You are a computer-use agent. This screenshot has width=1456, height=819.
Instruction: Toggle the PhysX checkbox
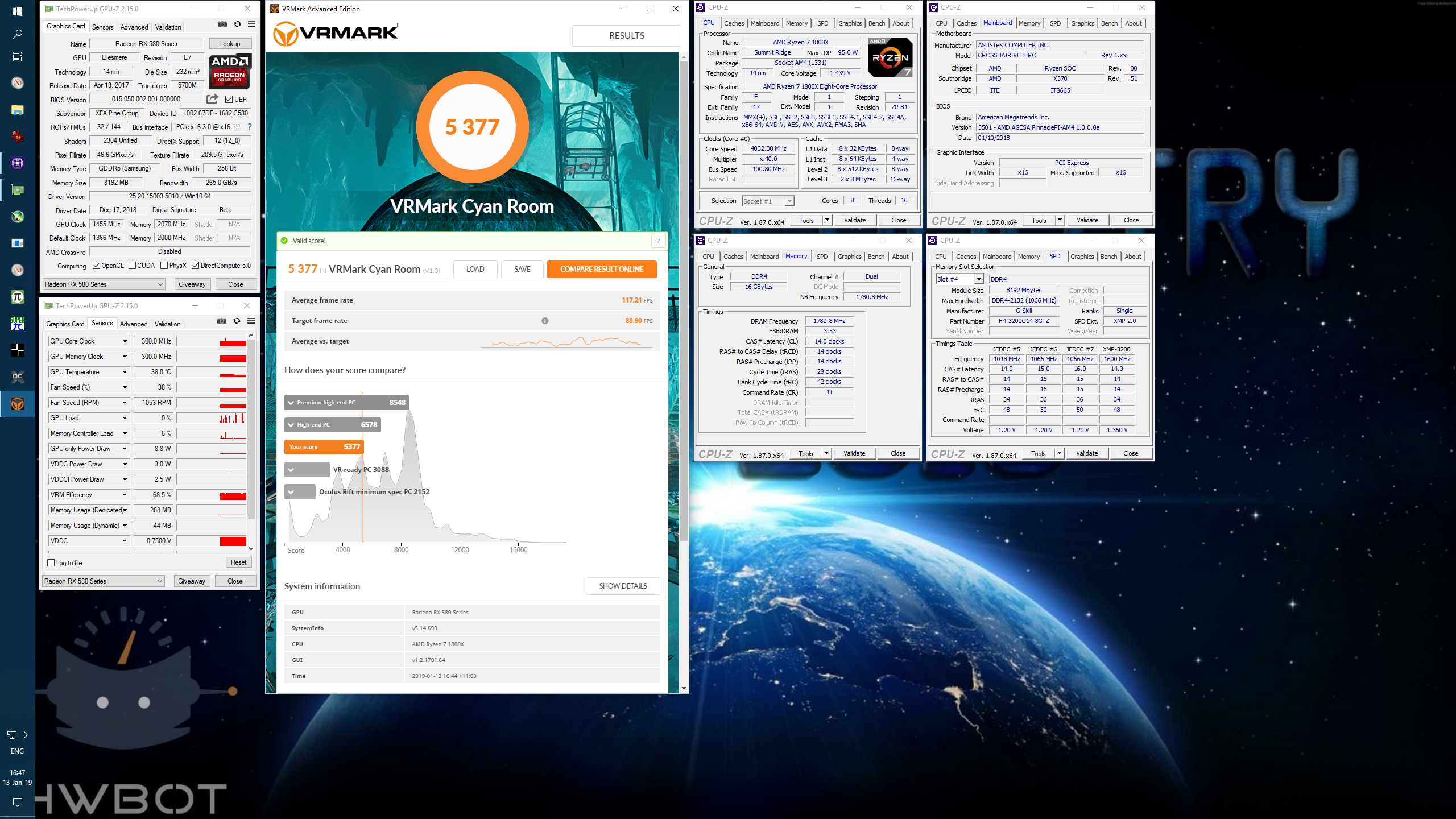click(x=164, y=266)
